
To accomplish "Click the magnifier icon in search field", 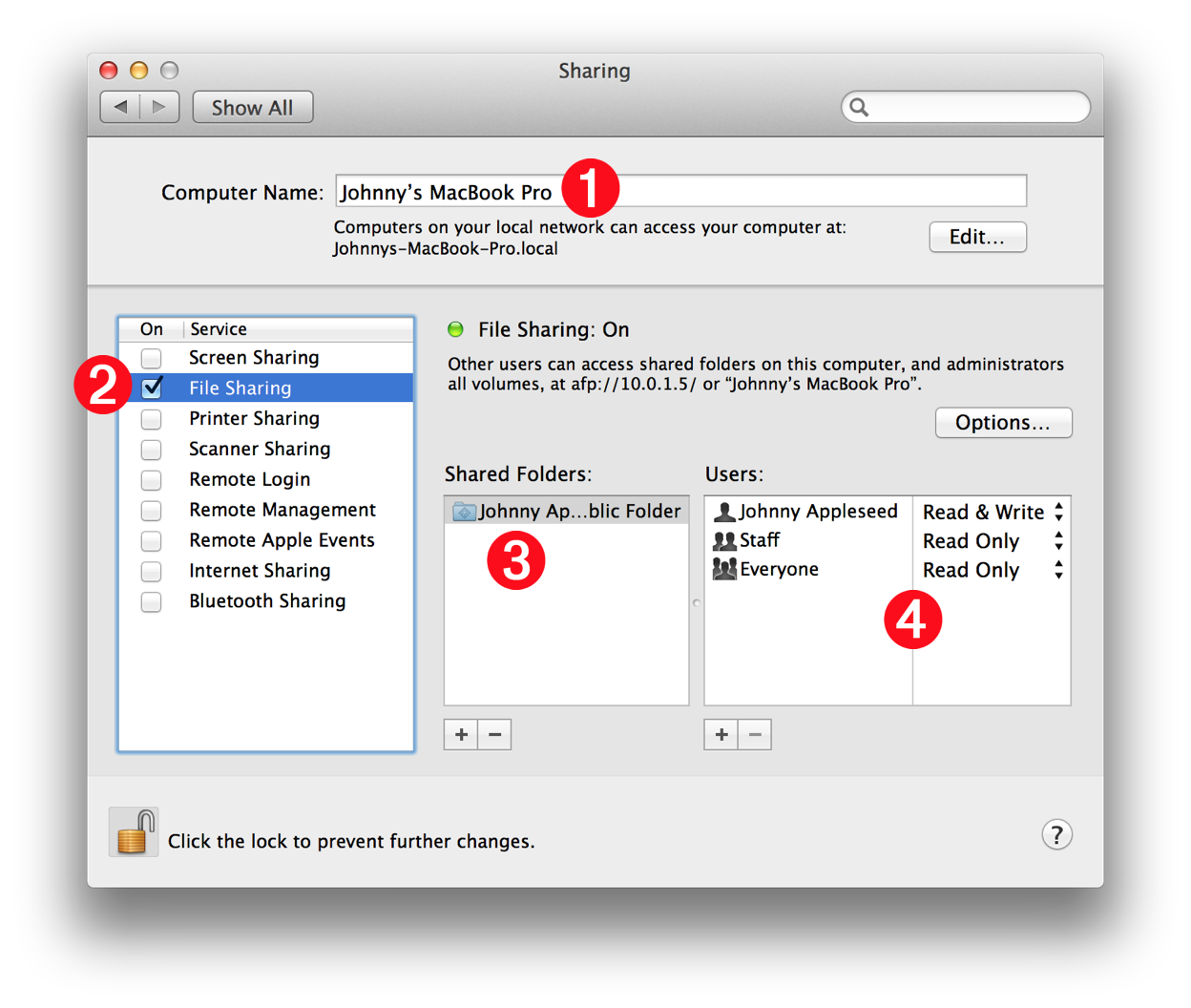I will (859, 107).
